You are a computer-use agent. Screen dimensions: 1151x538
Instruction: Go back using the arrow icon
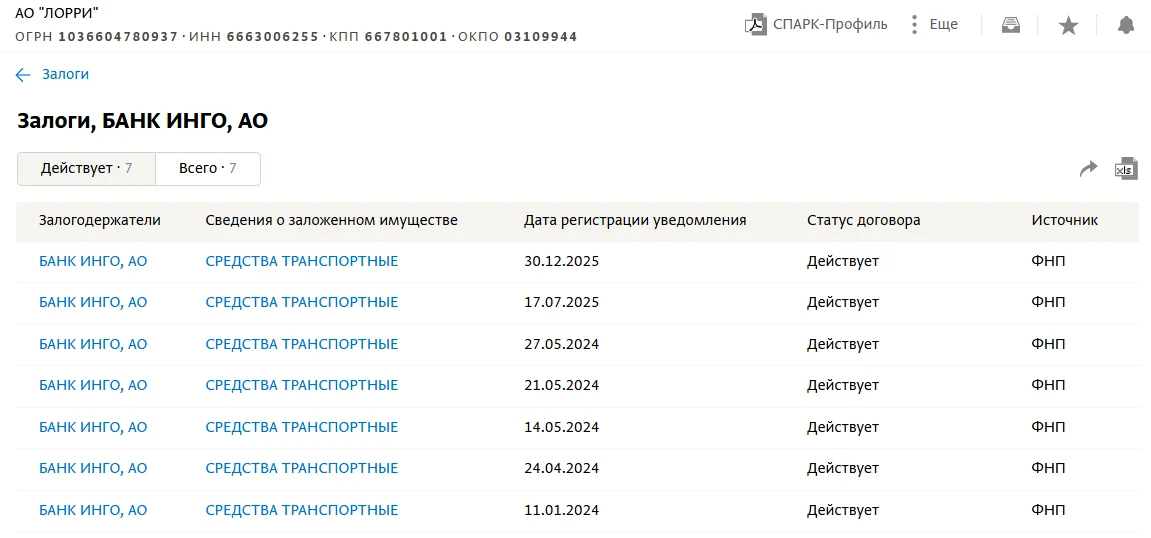tap(23, 74)
